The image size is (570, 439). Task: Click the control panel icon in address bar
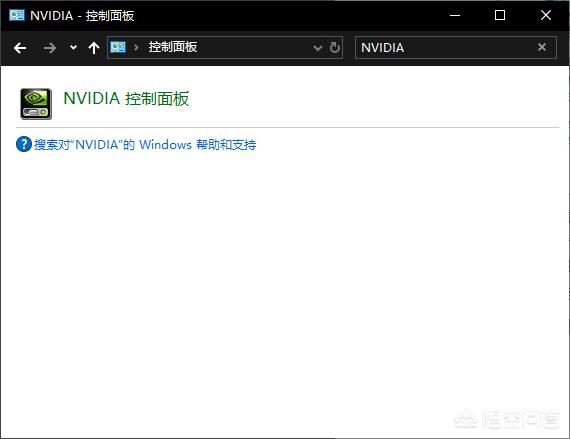118,47
